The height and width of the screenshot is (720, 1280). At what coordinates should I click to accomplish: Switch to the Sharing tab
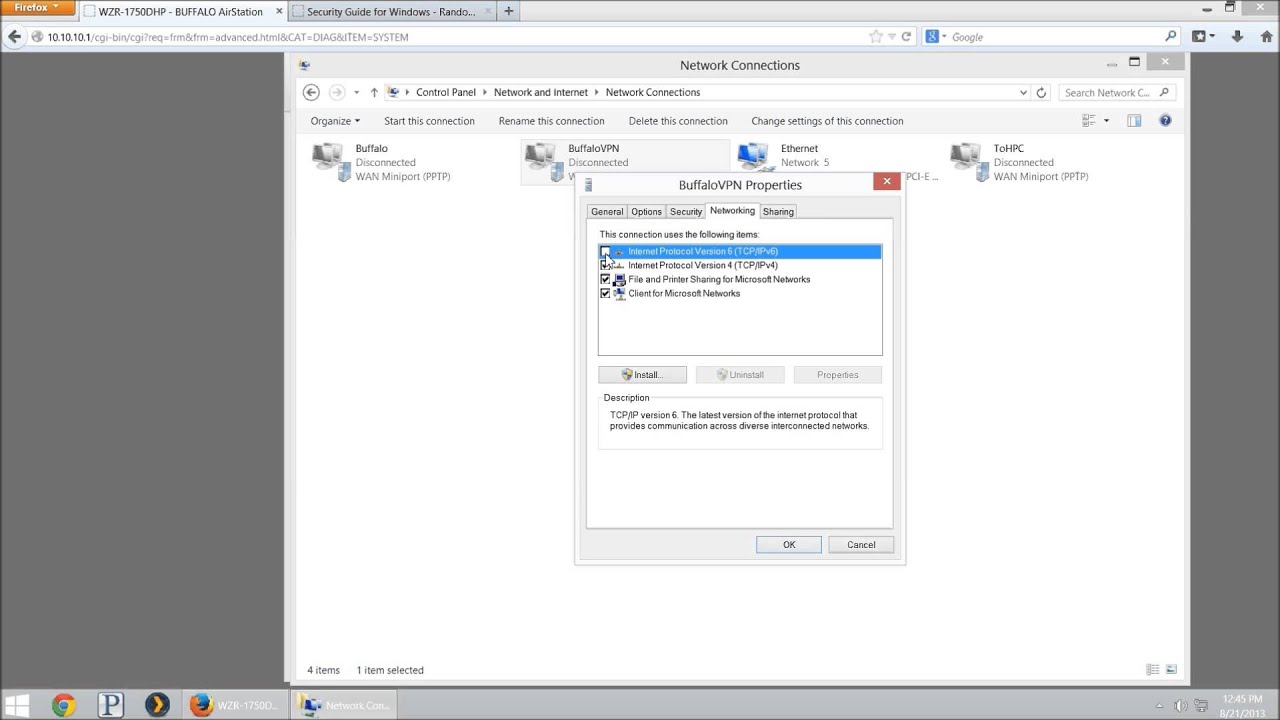(778, 212)
